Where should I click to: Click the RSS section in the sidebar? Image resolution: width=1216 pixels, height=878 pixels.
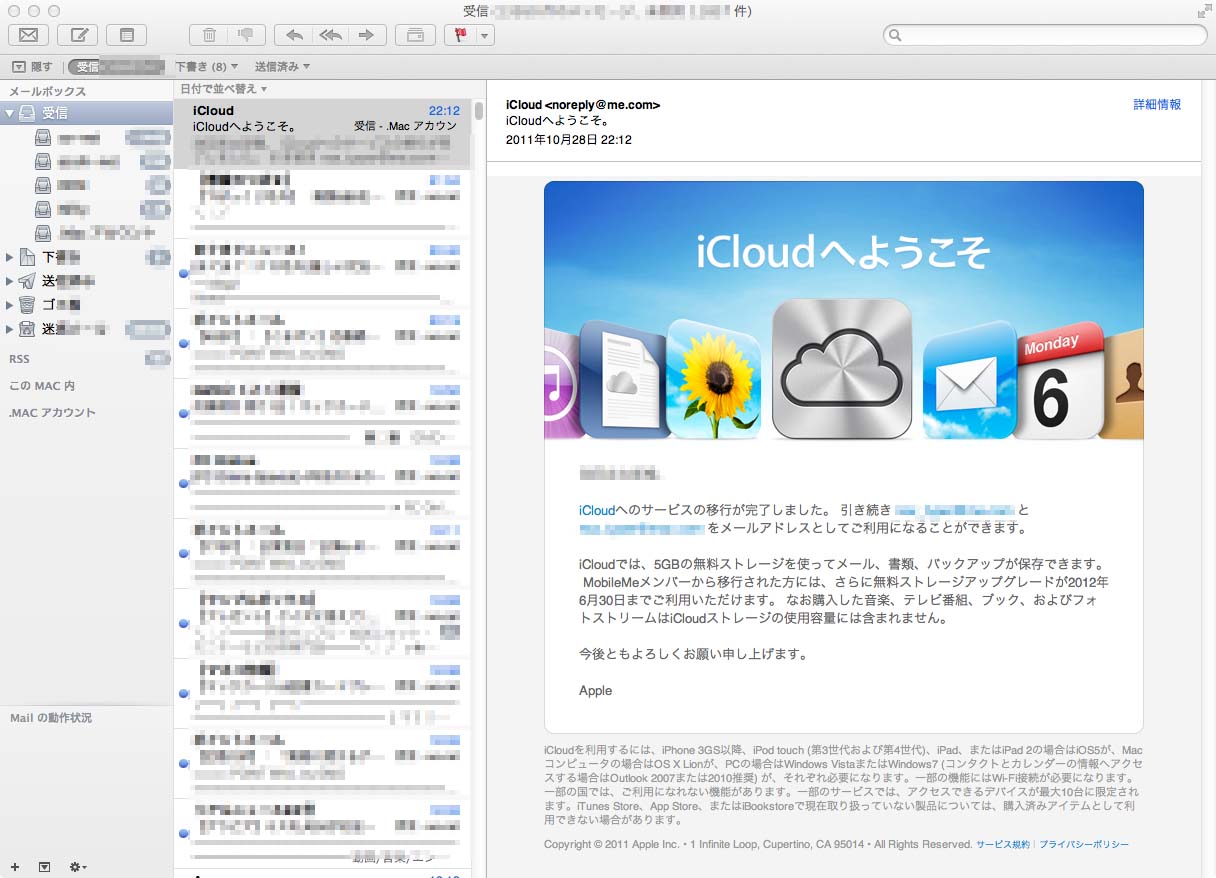[19, 358]
